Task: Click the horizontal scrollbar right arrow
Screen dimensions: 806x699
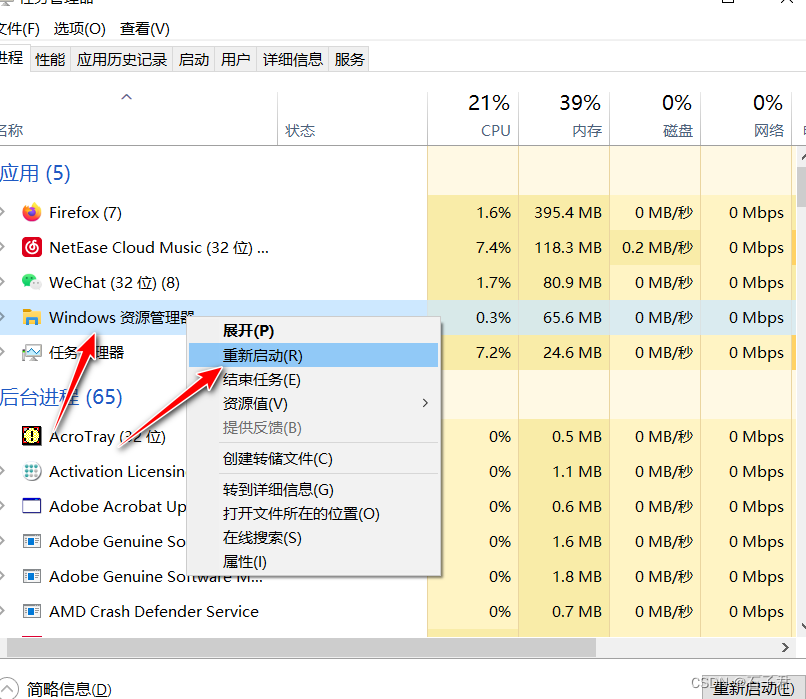Action: [x=785, y=647]
